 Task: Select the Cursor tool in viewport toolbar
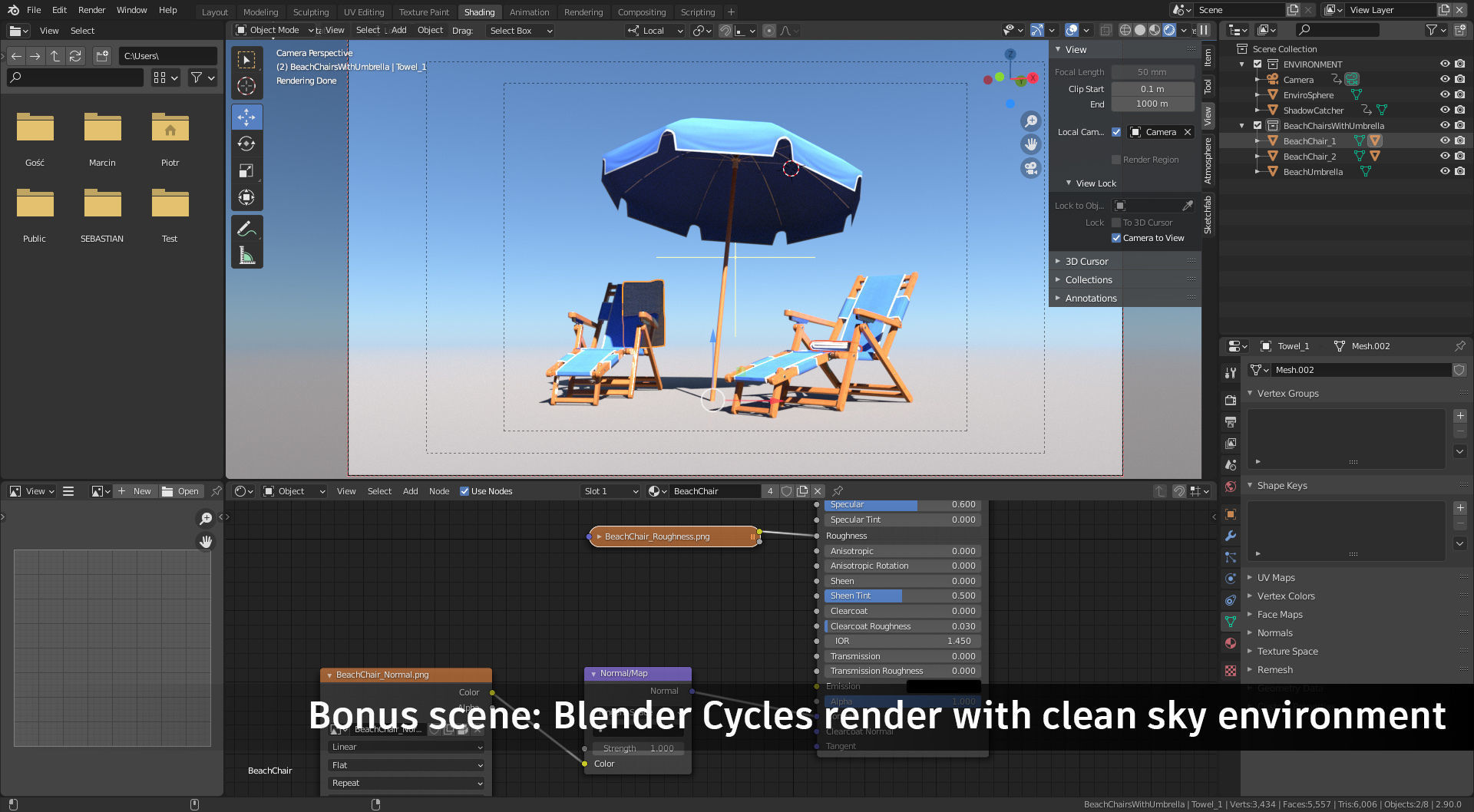(246, 86)
